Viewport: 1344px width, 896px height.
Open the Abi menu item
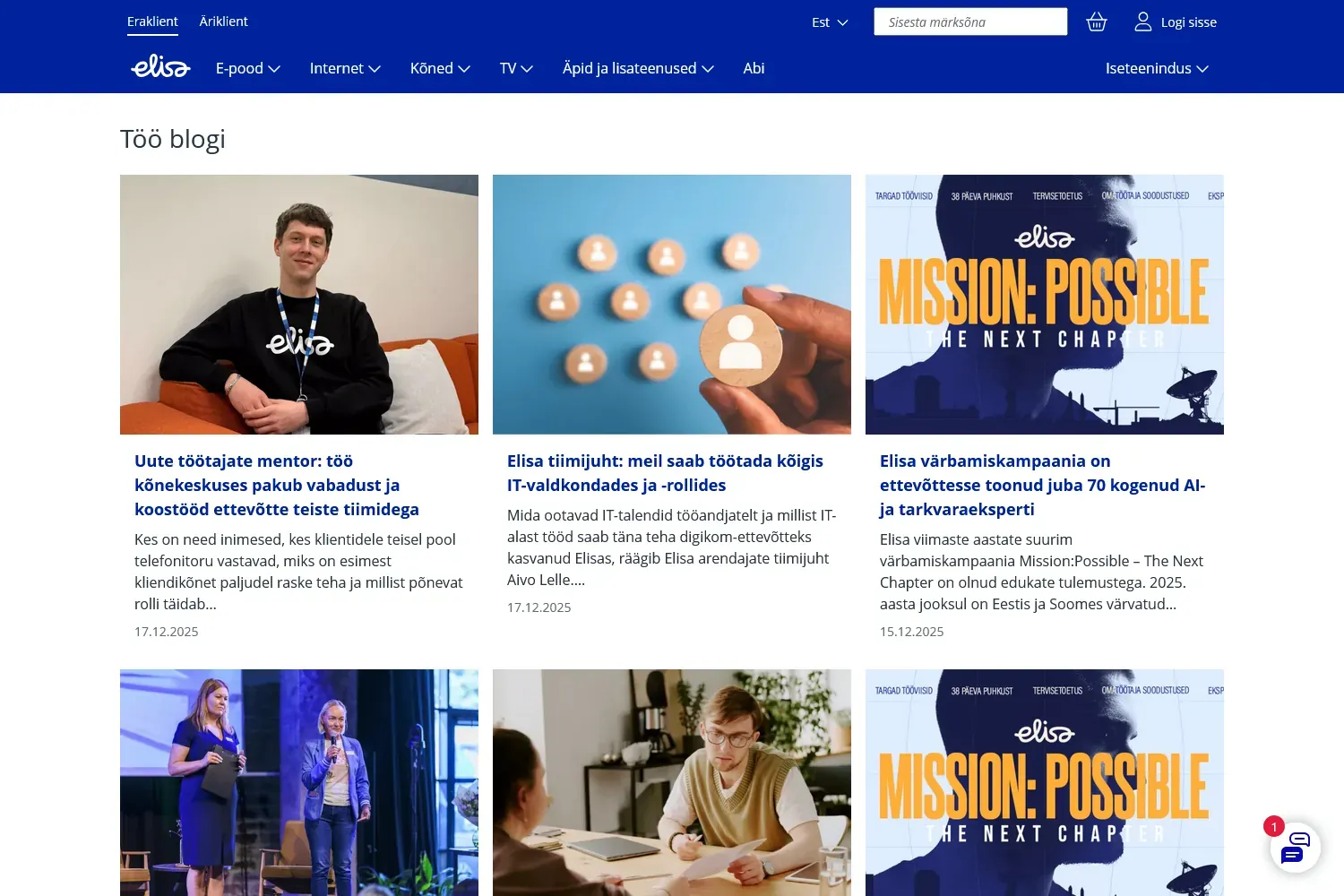coord(754,68)
